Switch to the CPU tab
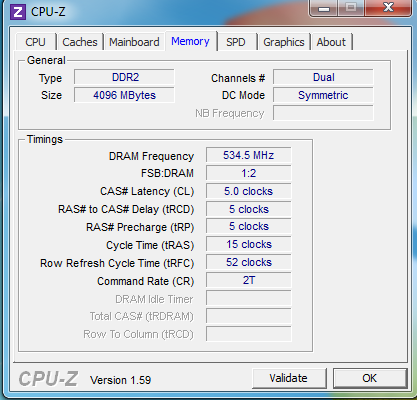This screenshot has height=402, width=419. coord(35,42)
